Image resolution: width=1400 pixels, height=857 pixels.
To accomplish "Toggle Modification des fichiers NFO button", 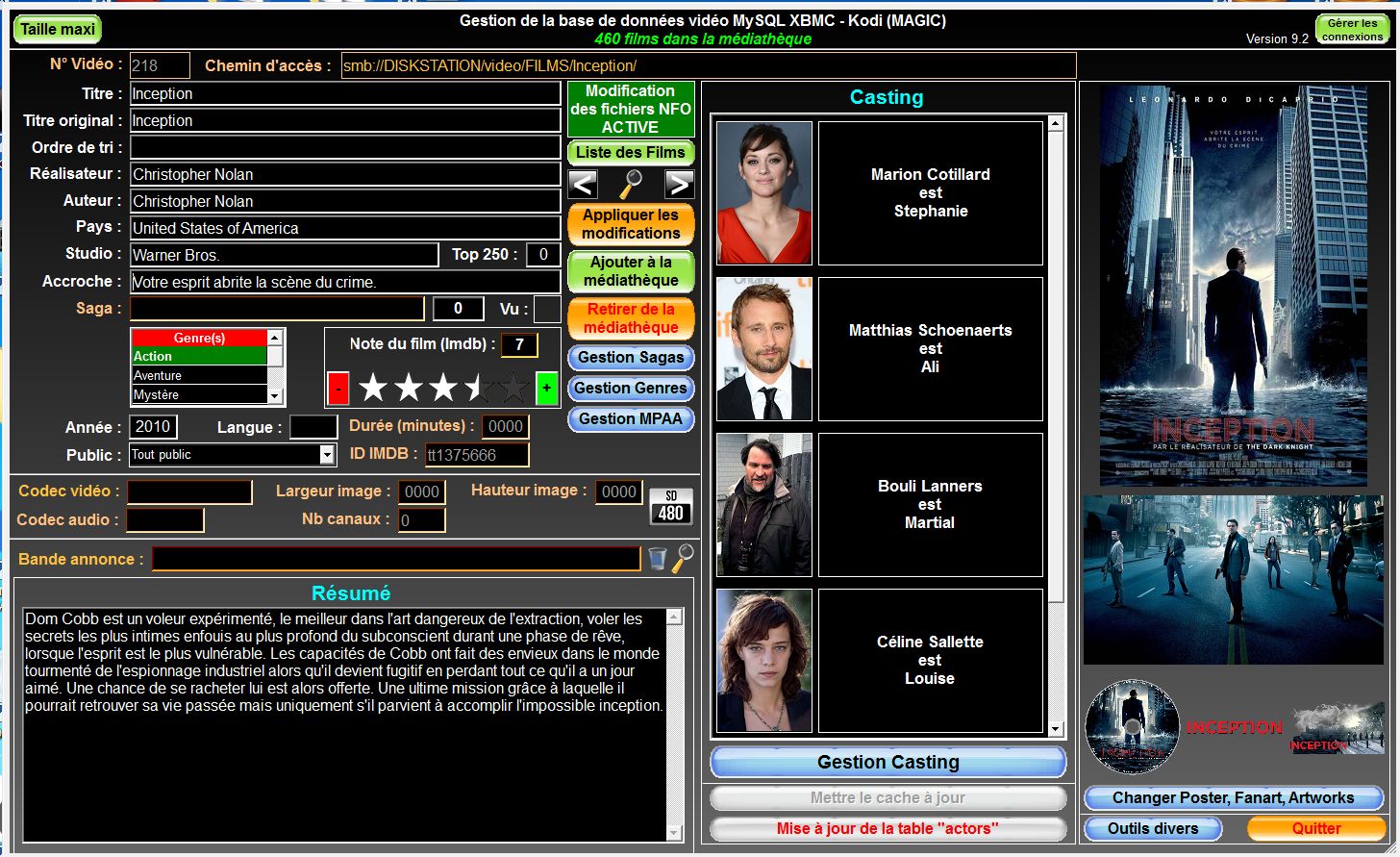I will (x=631, y=109).
